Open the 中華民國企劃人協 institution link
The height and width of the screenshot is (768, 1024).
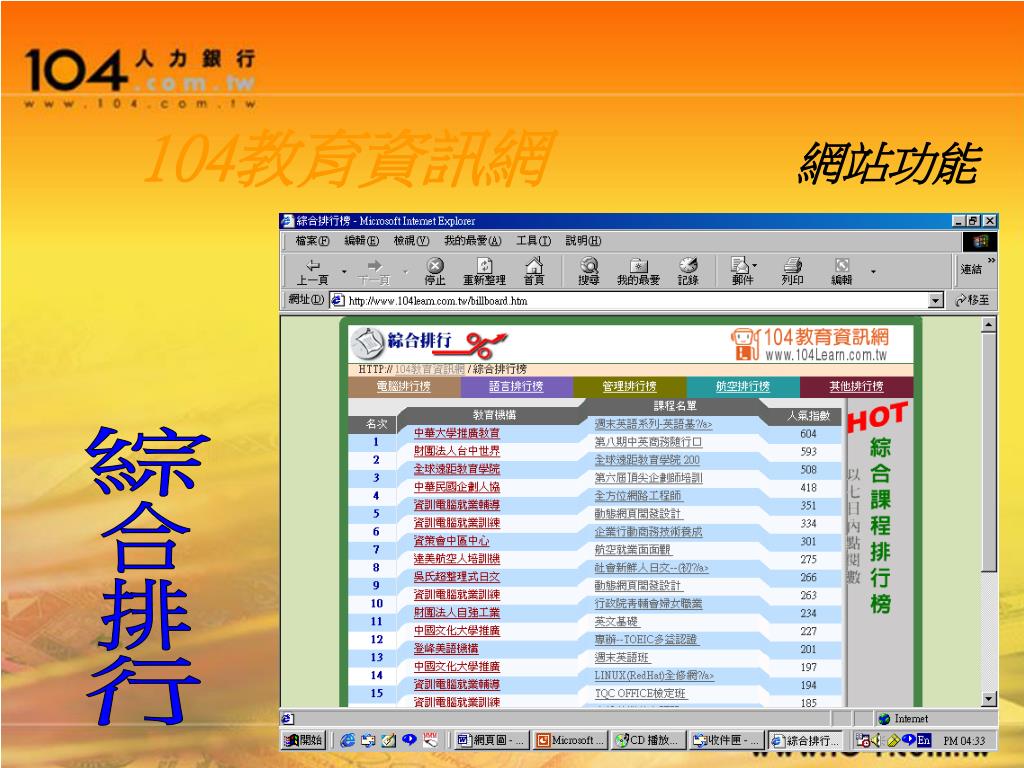456,487
